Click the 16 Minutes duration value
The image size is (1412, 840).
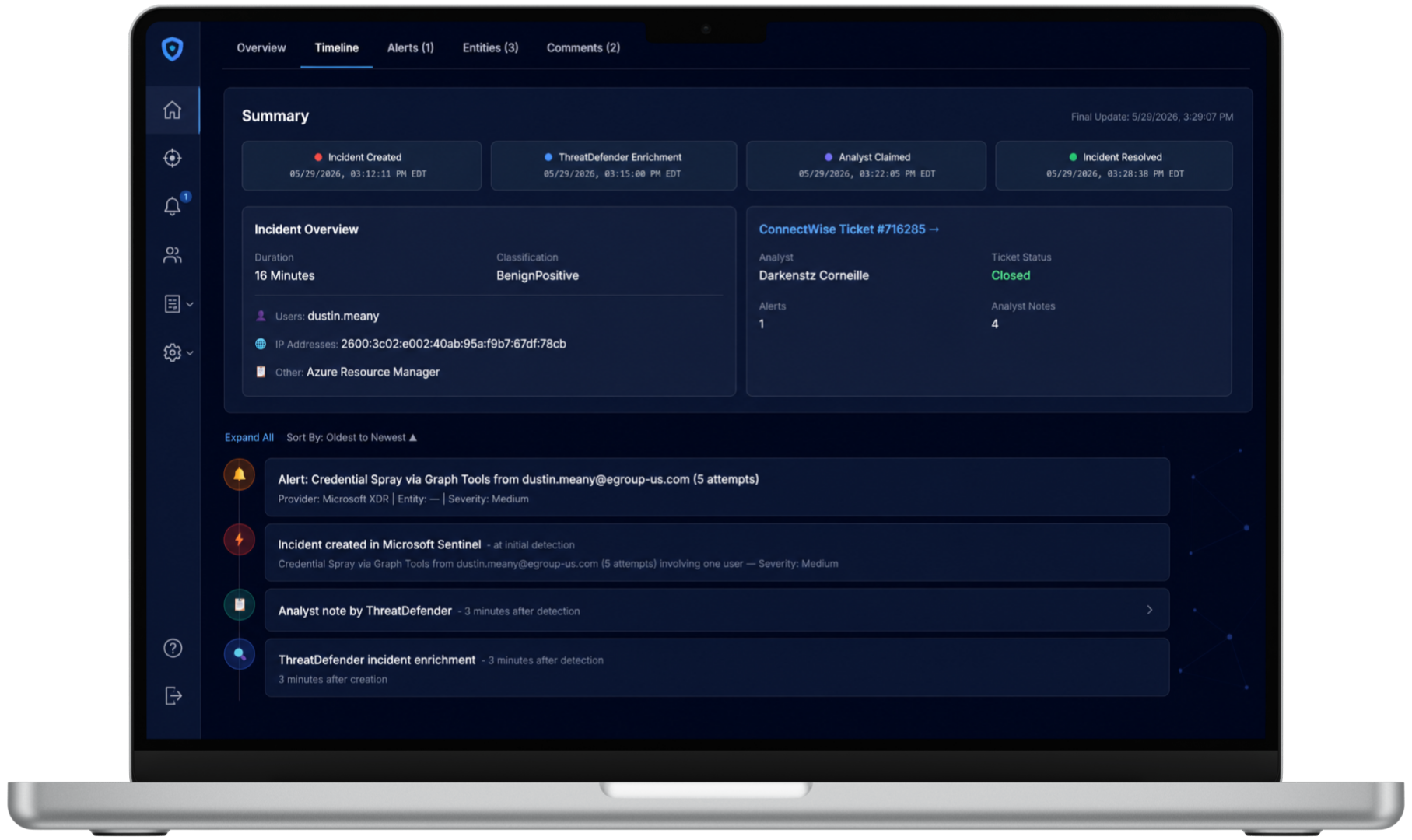click(285, 275)
